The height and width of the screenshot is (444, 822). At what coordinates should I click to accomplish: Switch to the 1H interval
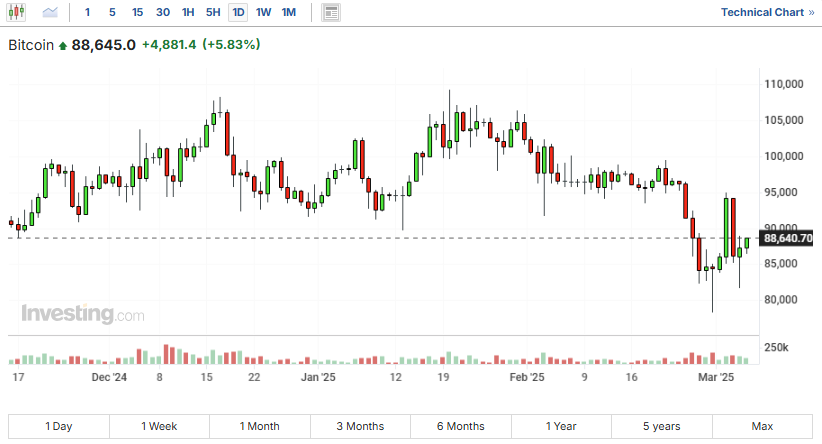click(x=188, y=12)
